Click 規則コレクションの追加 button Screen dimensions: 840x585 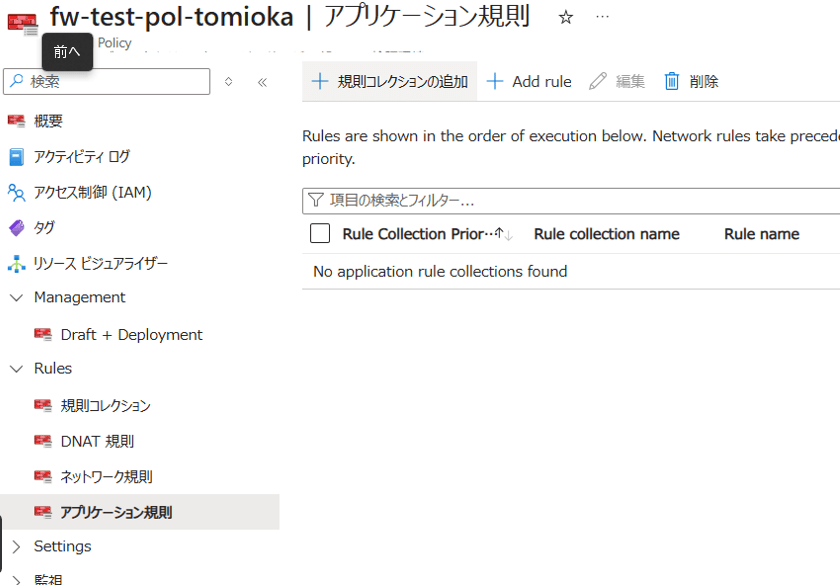[x=389, y=81]
